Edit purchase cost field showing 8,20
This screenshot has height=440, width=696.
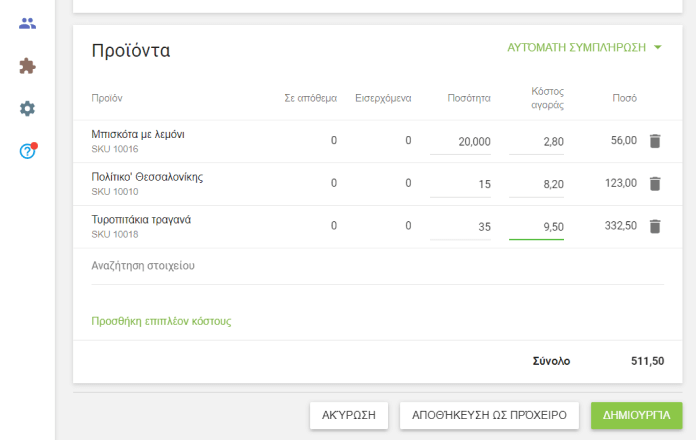tap(537, 185)
